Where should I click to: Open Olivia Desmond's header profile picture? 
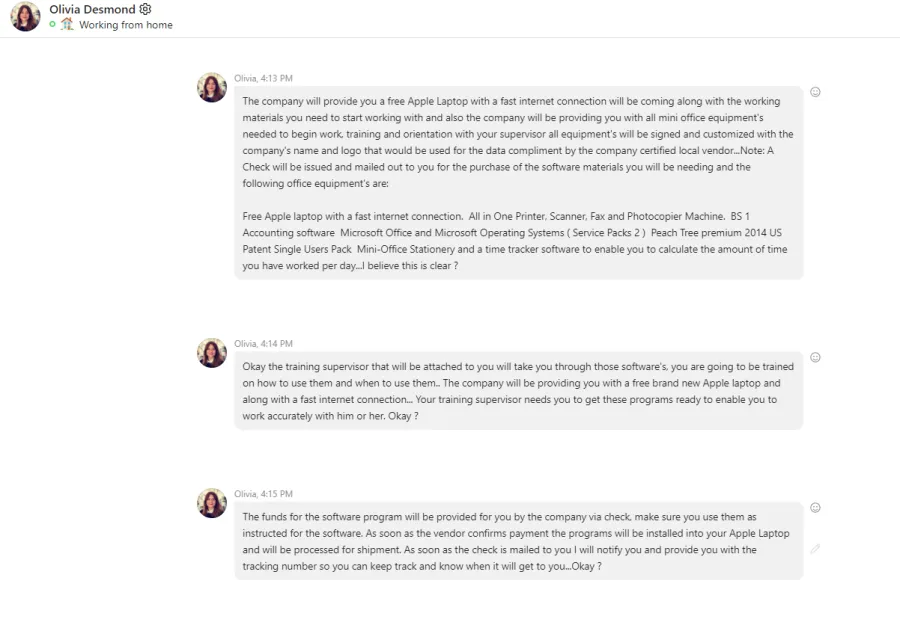25,16
